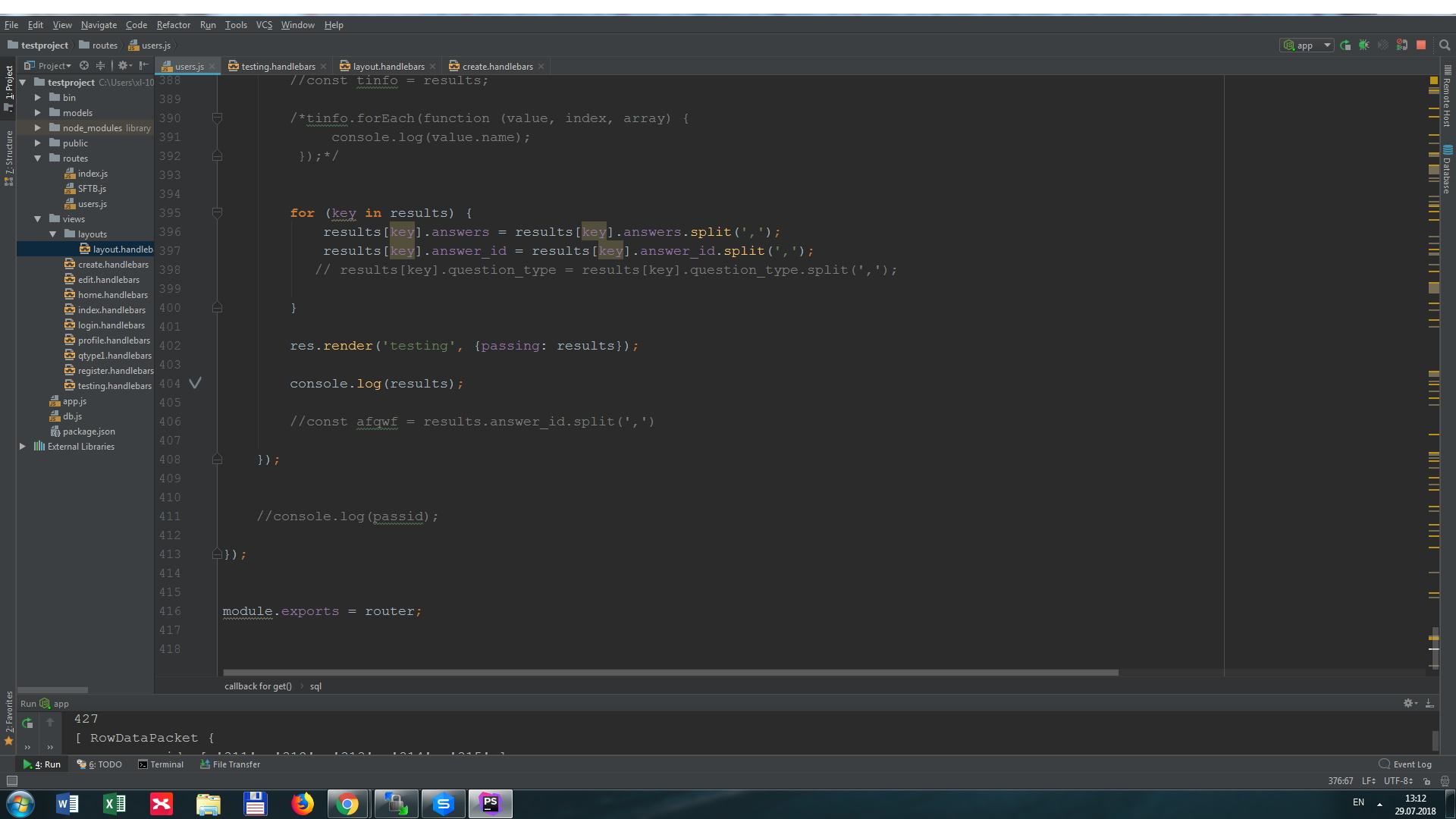Open Excel from taskbar
Image resolution: width=1456 pixels, height=819 pixels.
tap(115, 804)
